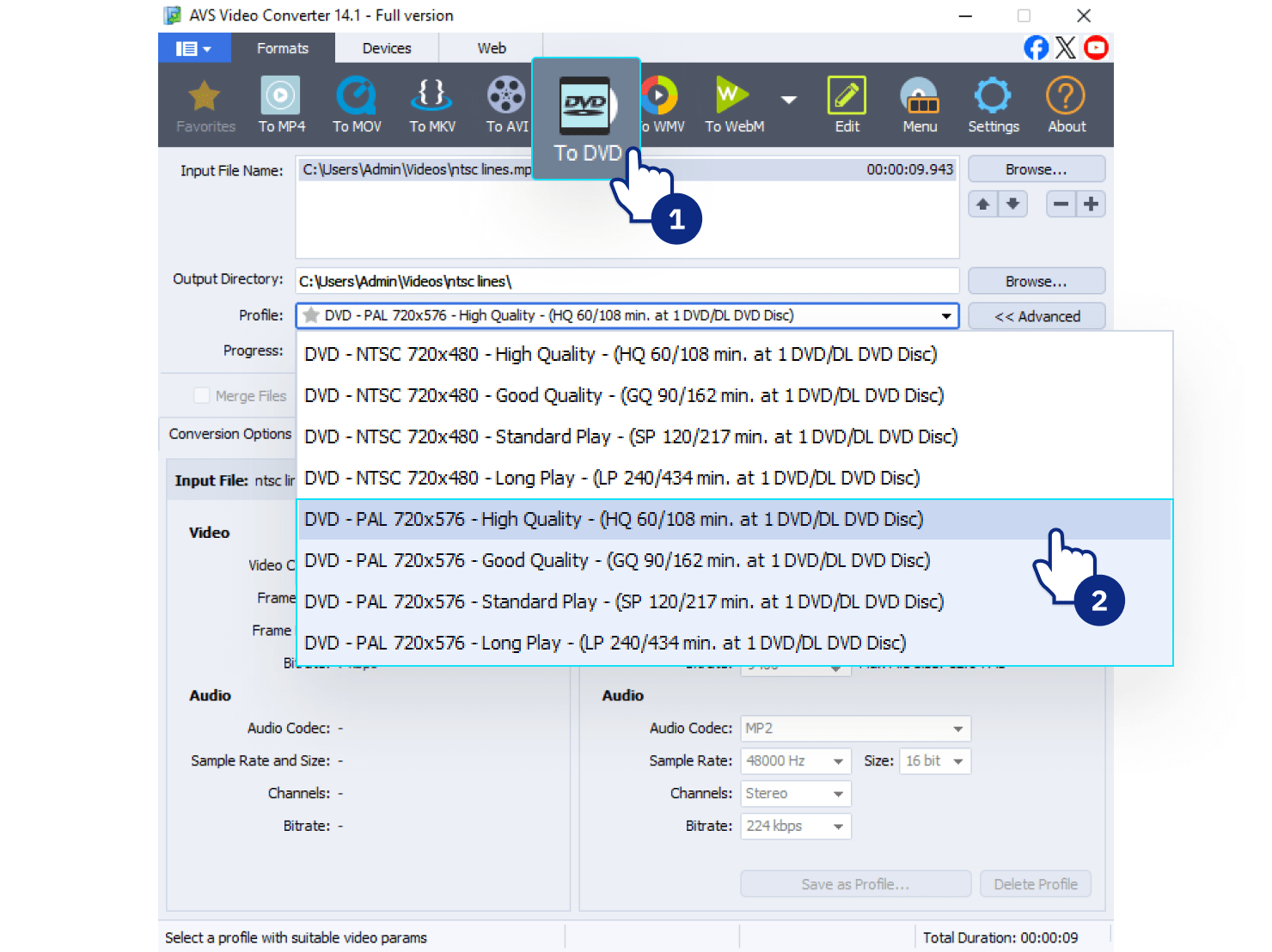Click the Advanced button
This screenshot has width=1272, height=952.
[x=1036, y=316]
